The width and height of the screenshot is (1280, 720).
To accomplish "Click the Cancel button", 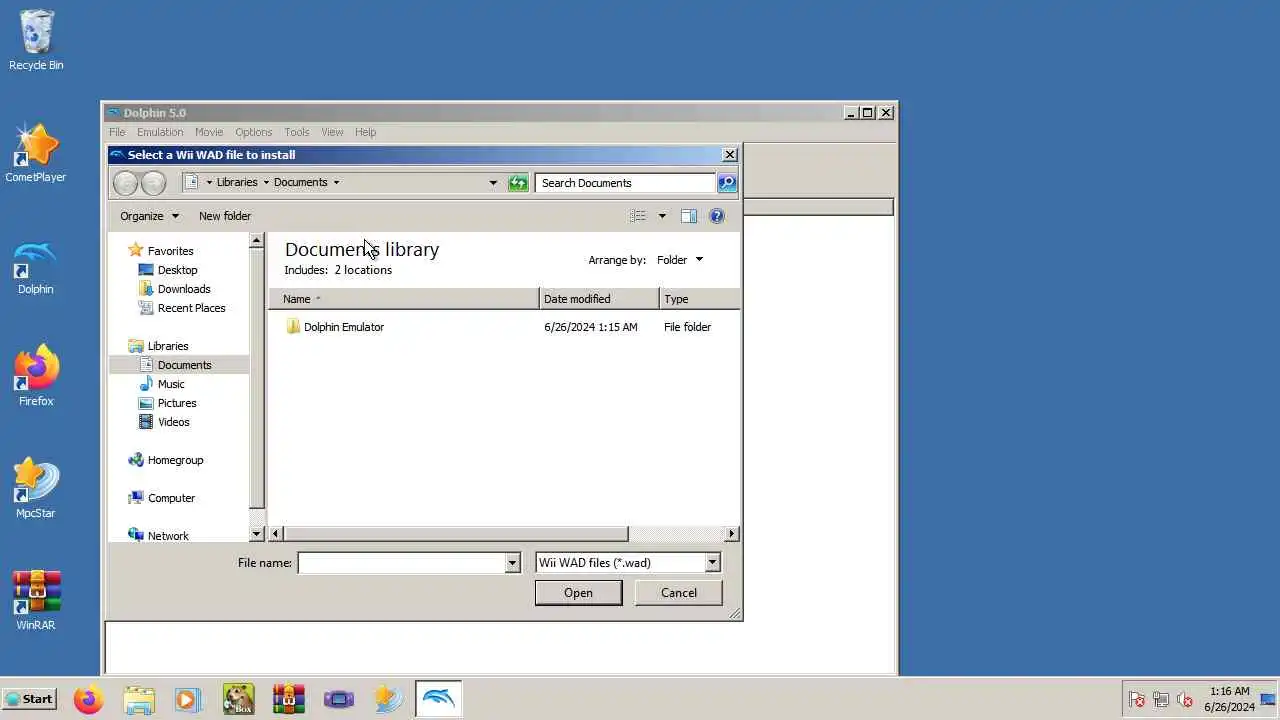I will tap(679, 593).
